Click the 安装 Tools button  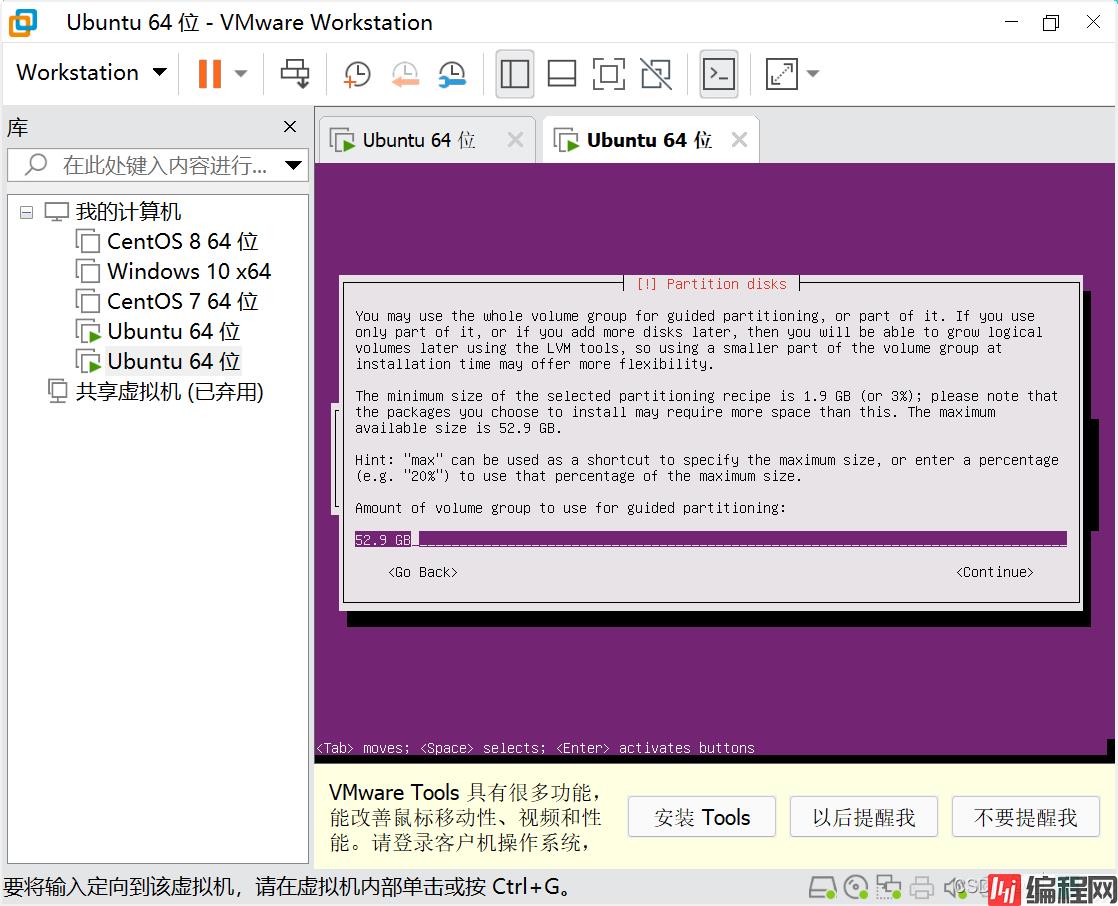[702, 818]
